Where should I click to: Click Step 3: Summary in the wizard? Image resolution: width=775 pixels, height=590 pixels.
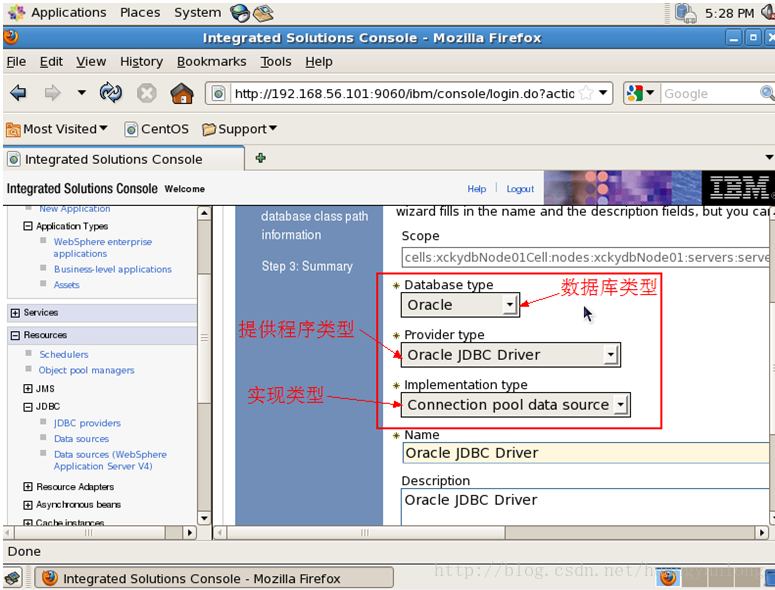click(x=307, y=266)
